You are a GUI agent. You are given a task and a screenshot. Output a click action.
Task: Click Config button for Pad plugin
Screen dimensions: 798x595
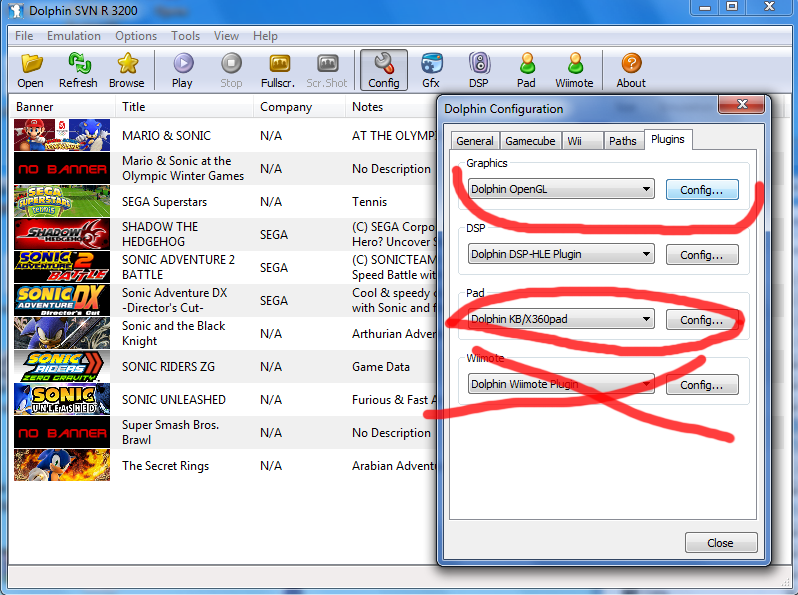(702, 320)
